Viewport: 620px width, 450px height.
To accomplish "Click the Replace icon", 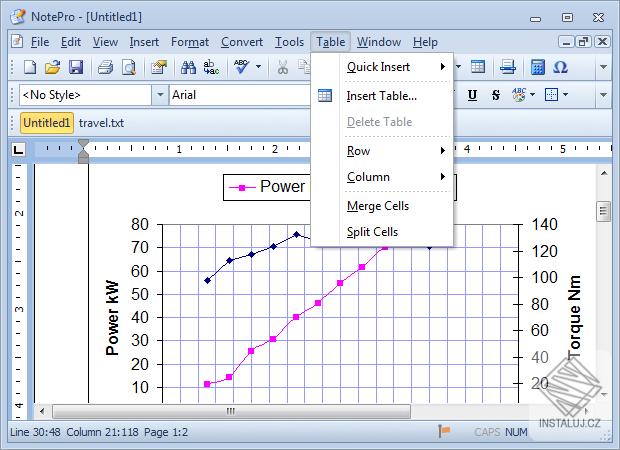I will (x=211, y=67).
